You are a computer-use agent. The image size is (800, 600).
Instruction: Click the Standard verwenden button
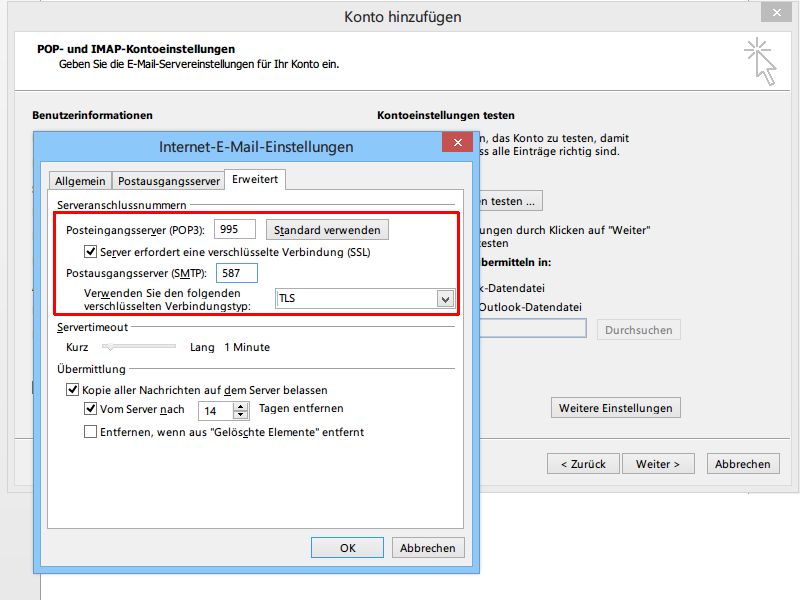click(x=327, y=230)
